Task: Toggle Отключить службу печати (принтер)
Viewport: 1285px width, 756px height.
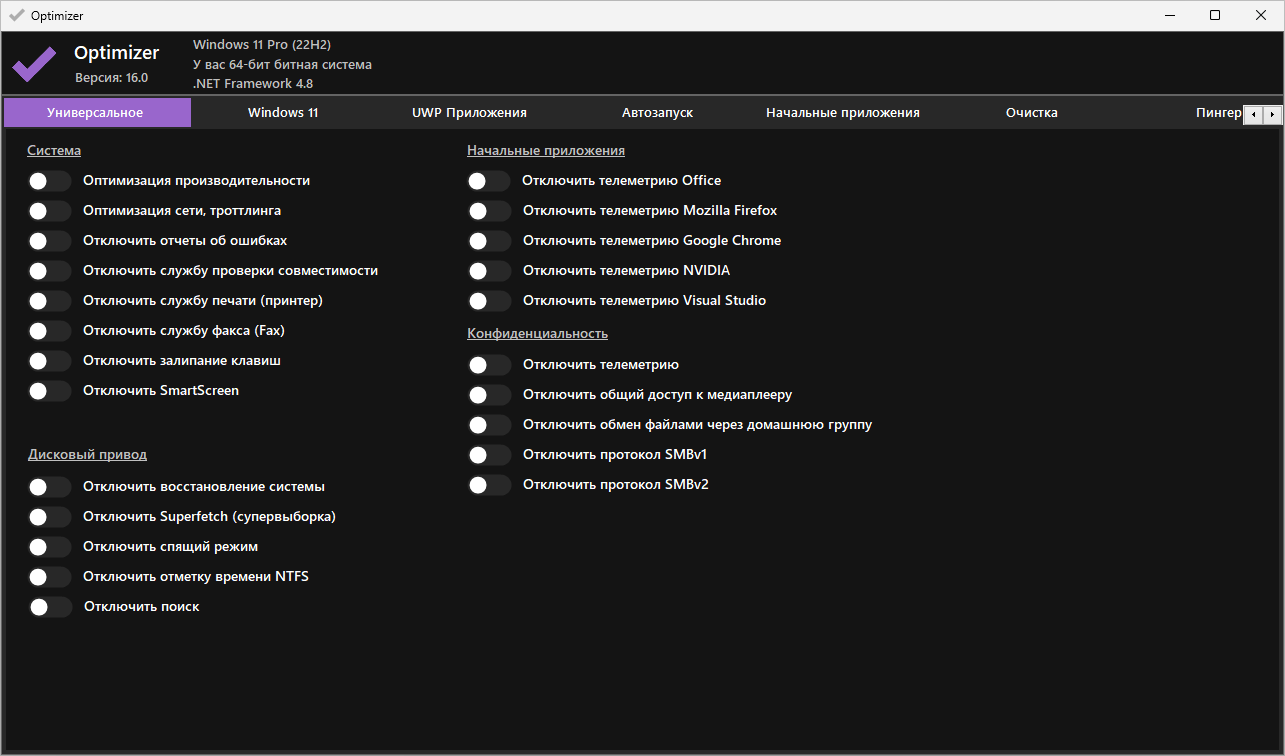Action: click(49, 301)
